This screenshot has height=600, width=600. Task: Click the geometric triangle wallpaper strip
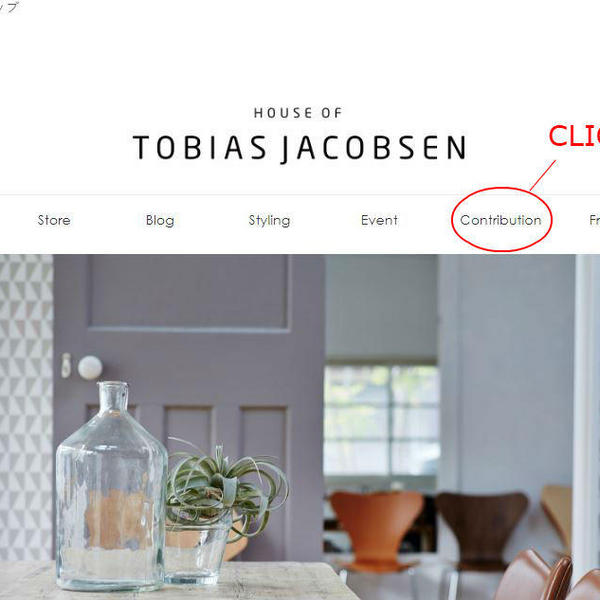(x=26, y=408)
